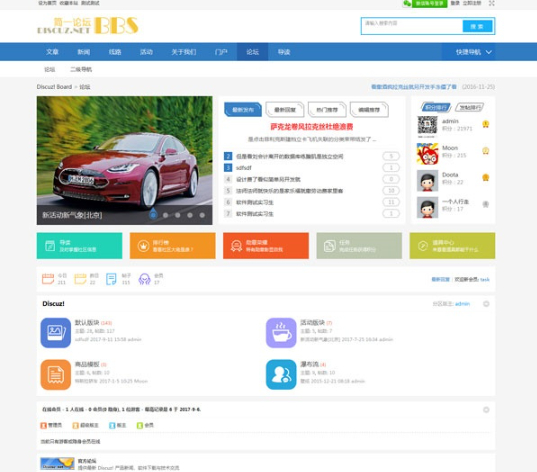Open the 瀑布流 blue users icon
Image resolution: width=537 pixels, height=472 pixels.
tap(281, 374)
